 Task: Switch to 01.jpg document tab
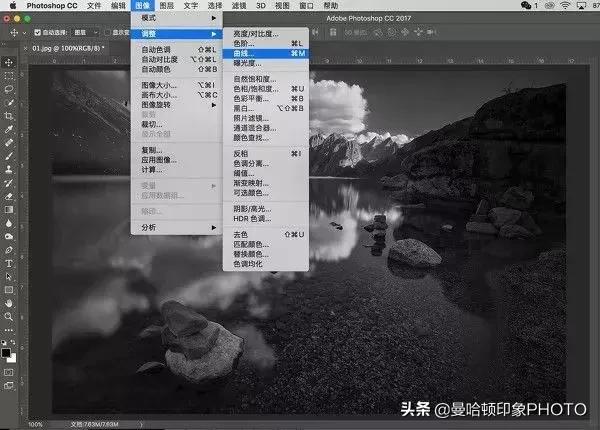(x=68, y=48)
